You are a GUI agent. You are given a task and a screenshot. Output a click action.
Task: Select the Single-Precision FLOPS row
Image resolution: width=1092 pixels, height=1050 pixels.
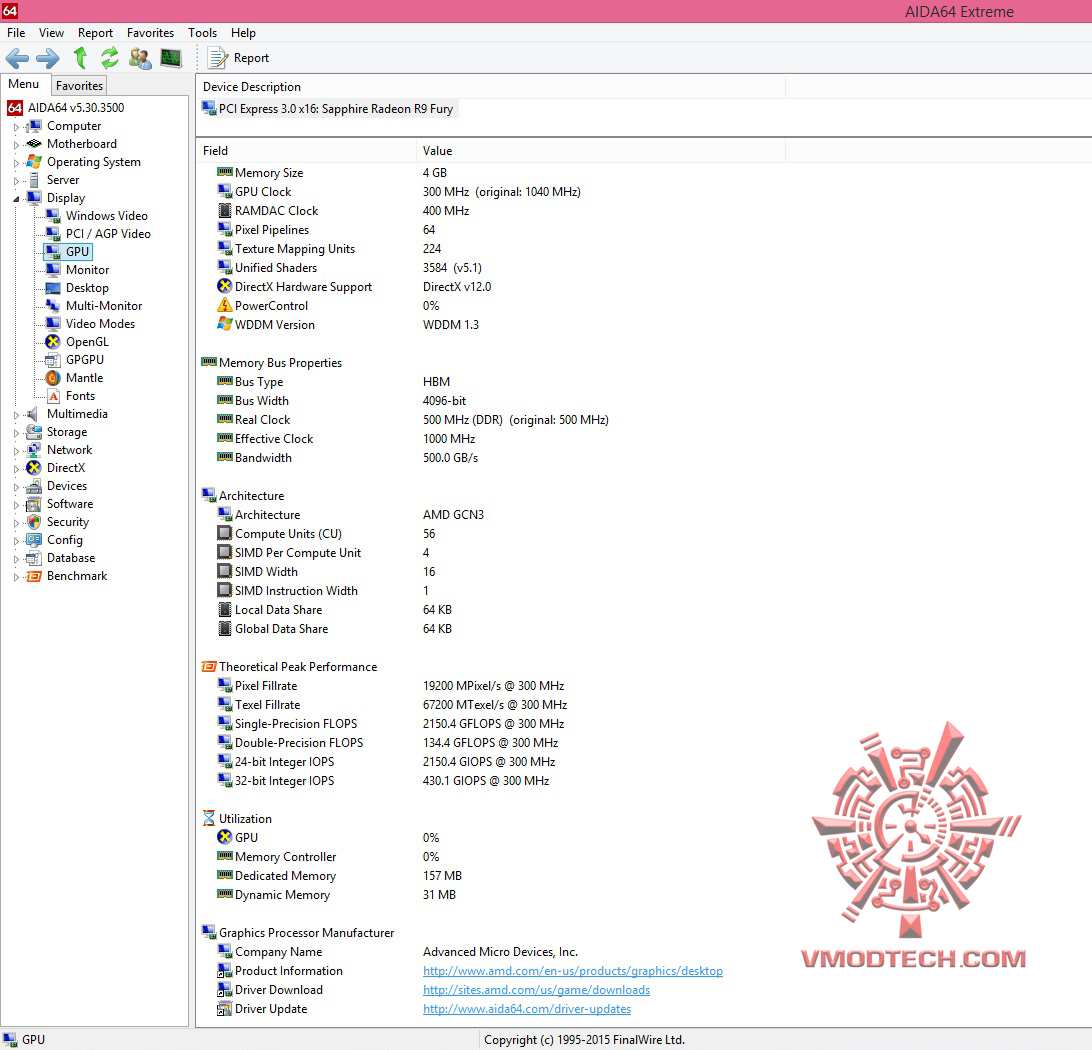390,723
